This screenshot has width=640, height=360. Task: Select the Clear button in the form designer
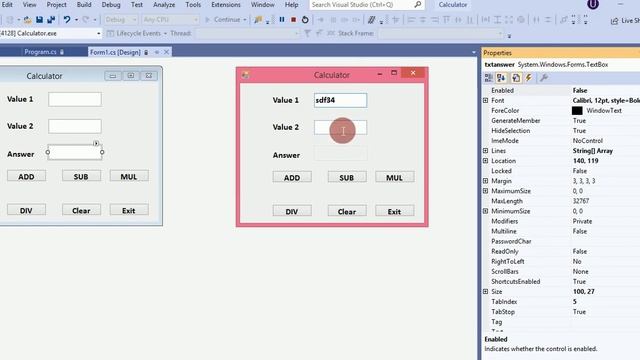tap(81, 210)
